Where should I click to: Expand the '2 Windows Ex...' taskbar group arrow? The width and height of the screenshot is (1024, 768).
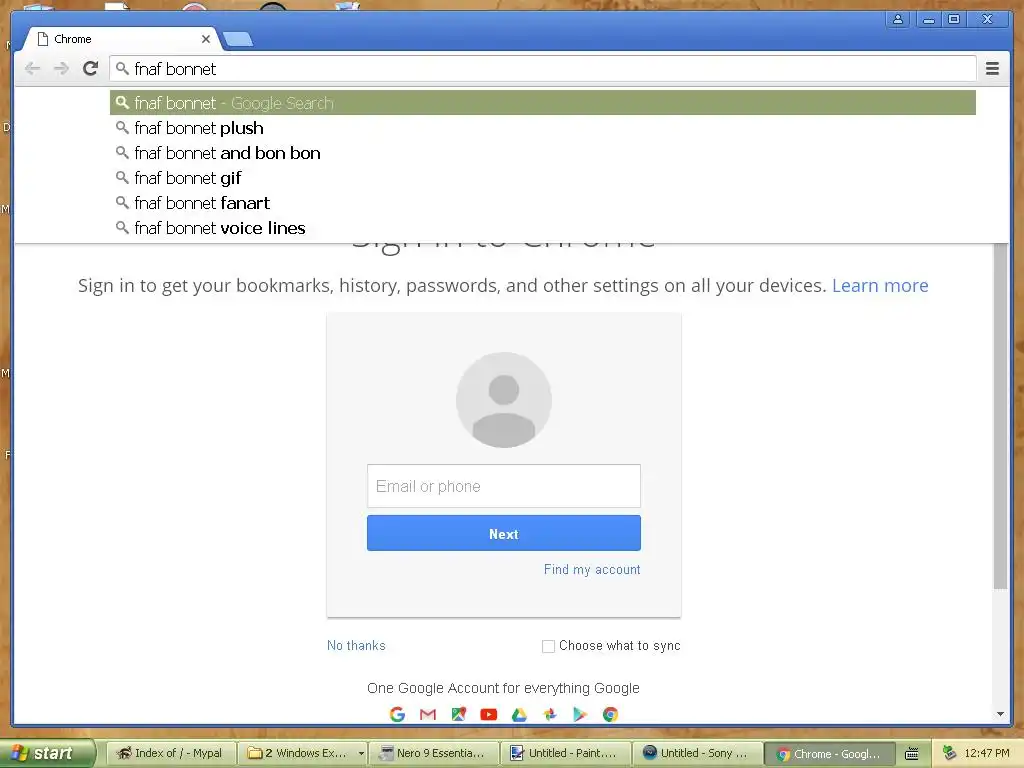[361, 754]
